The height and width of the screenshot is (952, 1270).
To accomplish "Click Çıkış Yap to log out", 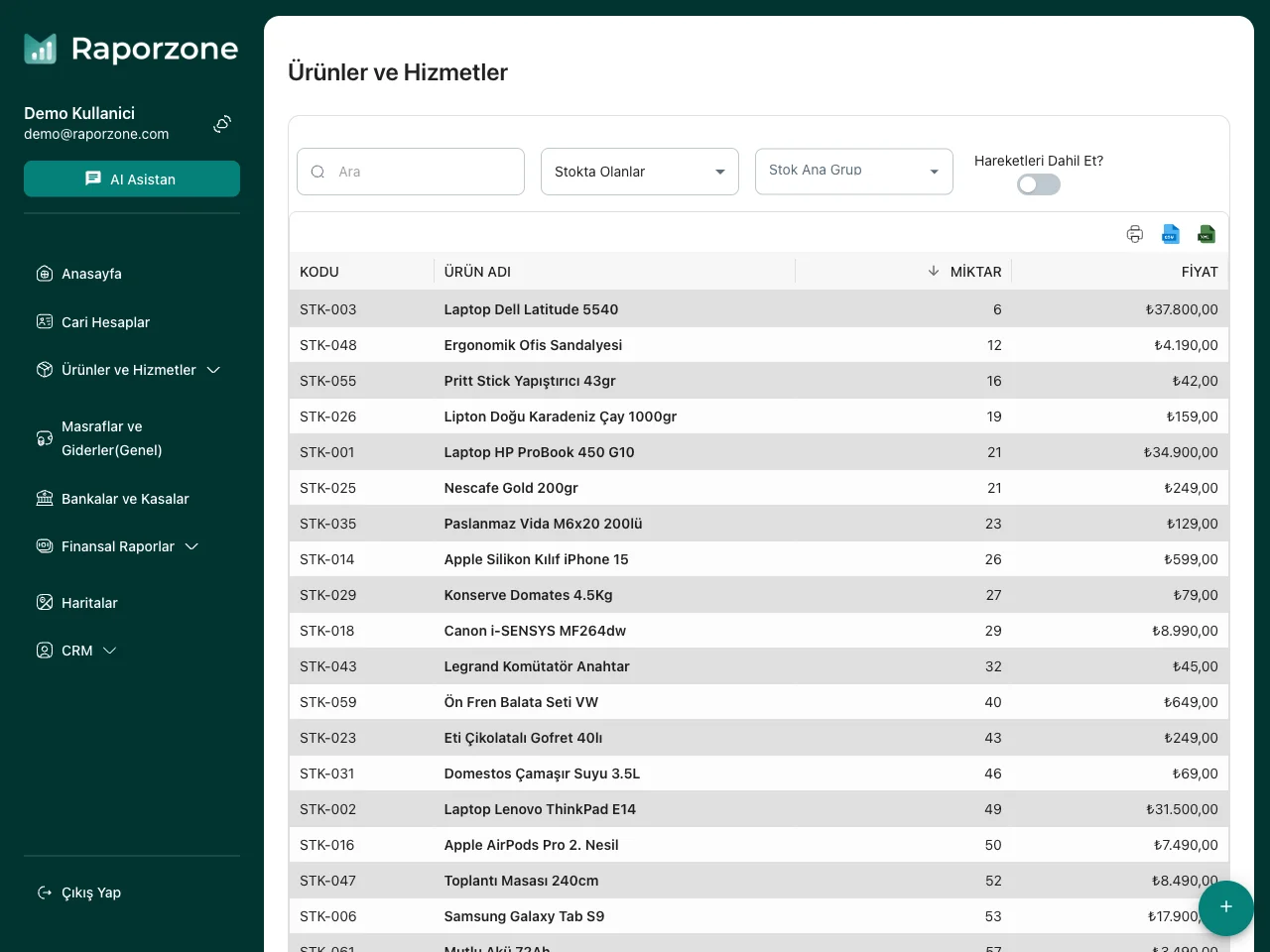I will [x=90, y=892].
